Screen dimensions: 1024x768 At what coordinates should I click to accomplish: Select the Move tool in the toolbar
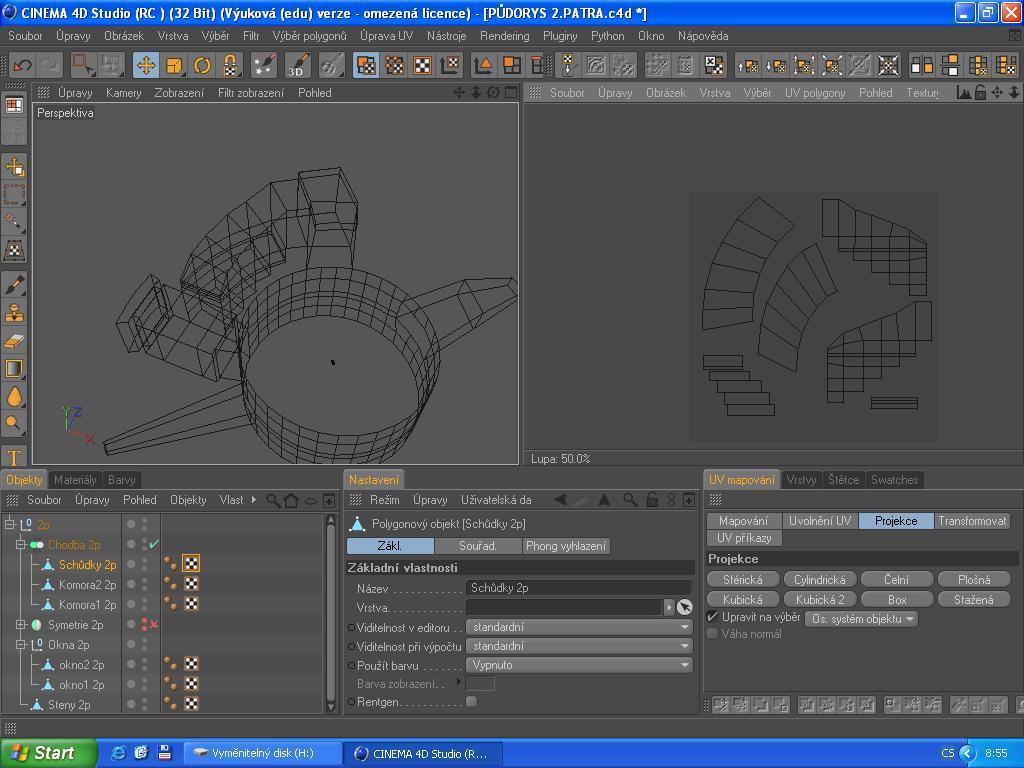click(x=146, y=65)
